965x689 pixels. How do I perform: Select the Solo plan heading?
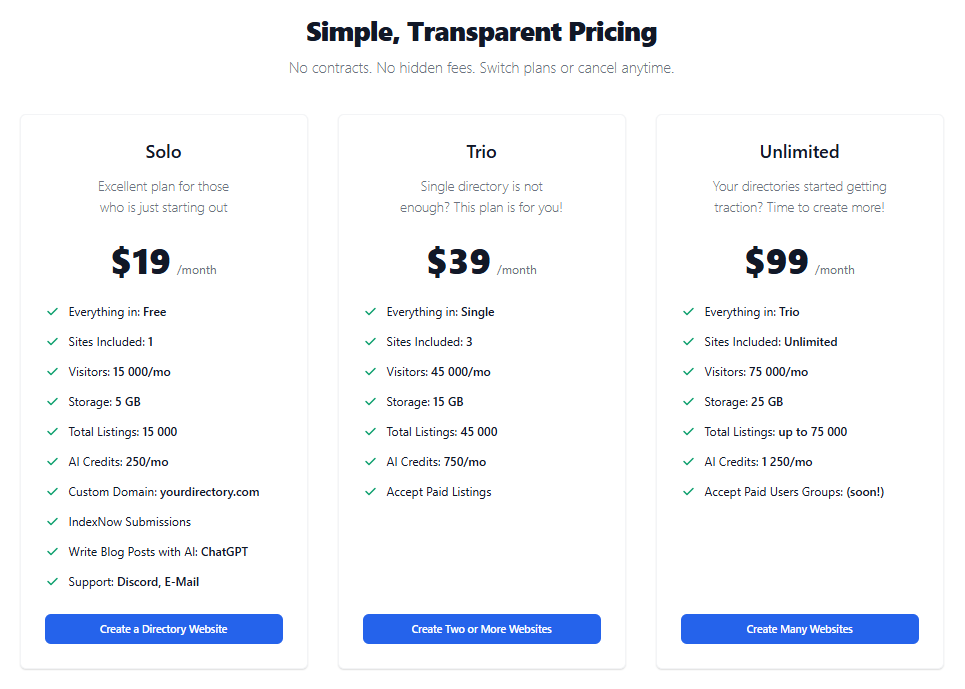coord(164,152)
